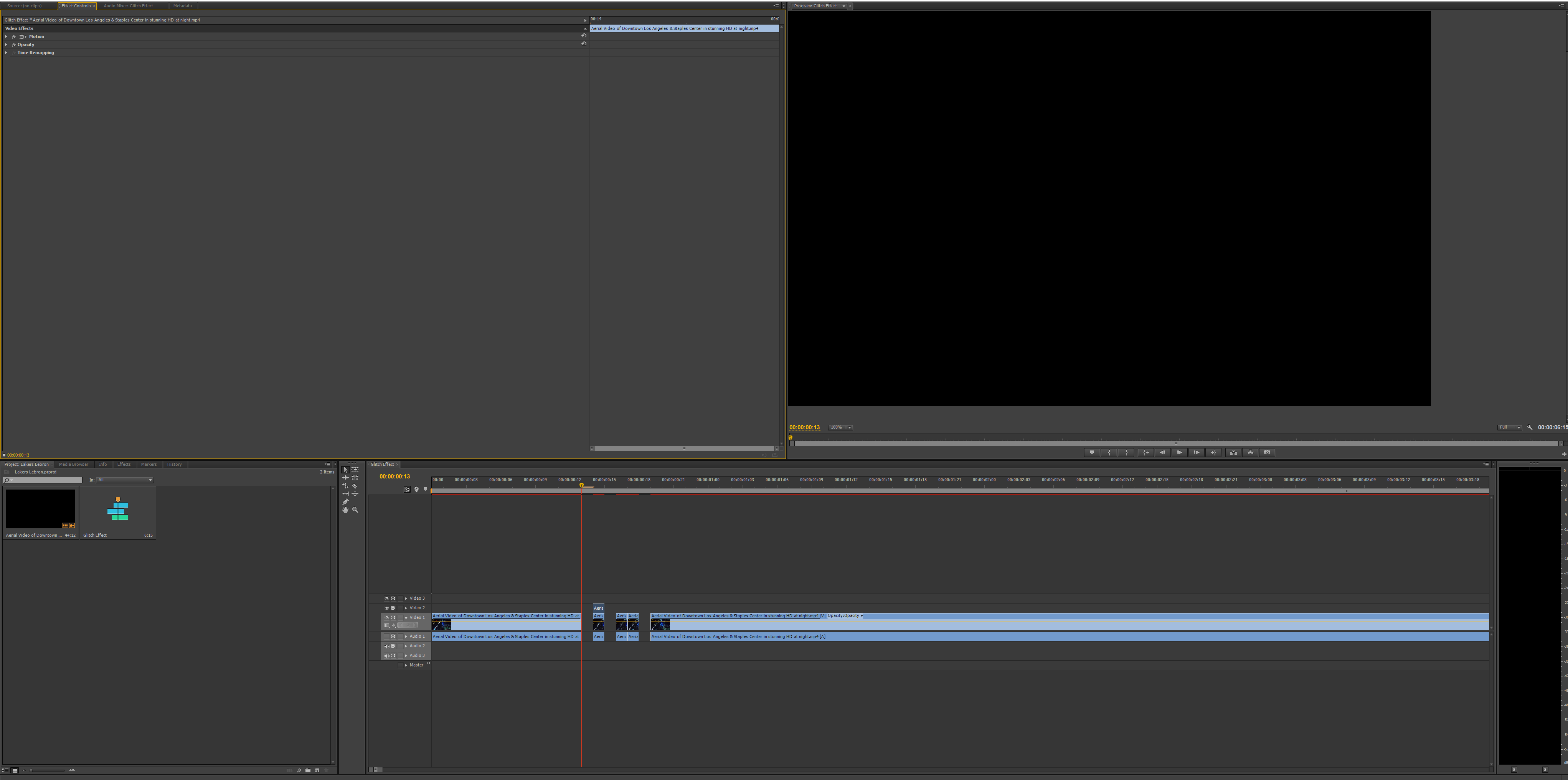1568x780 pixels.
Task: Click Lift button in Program monitor
Action: [x=1233, y=452]
